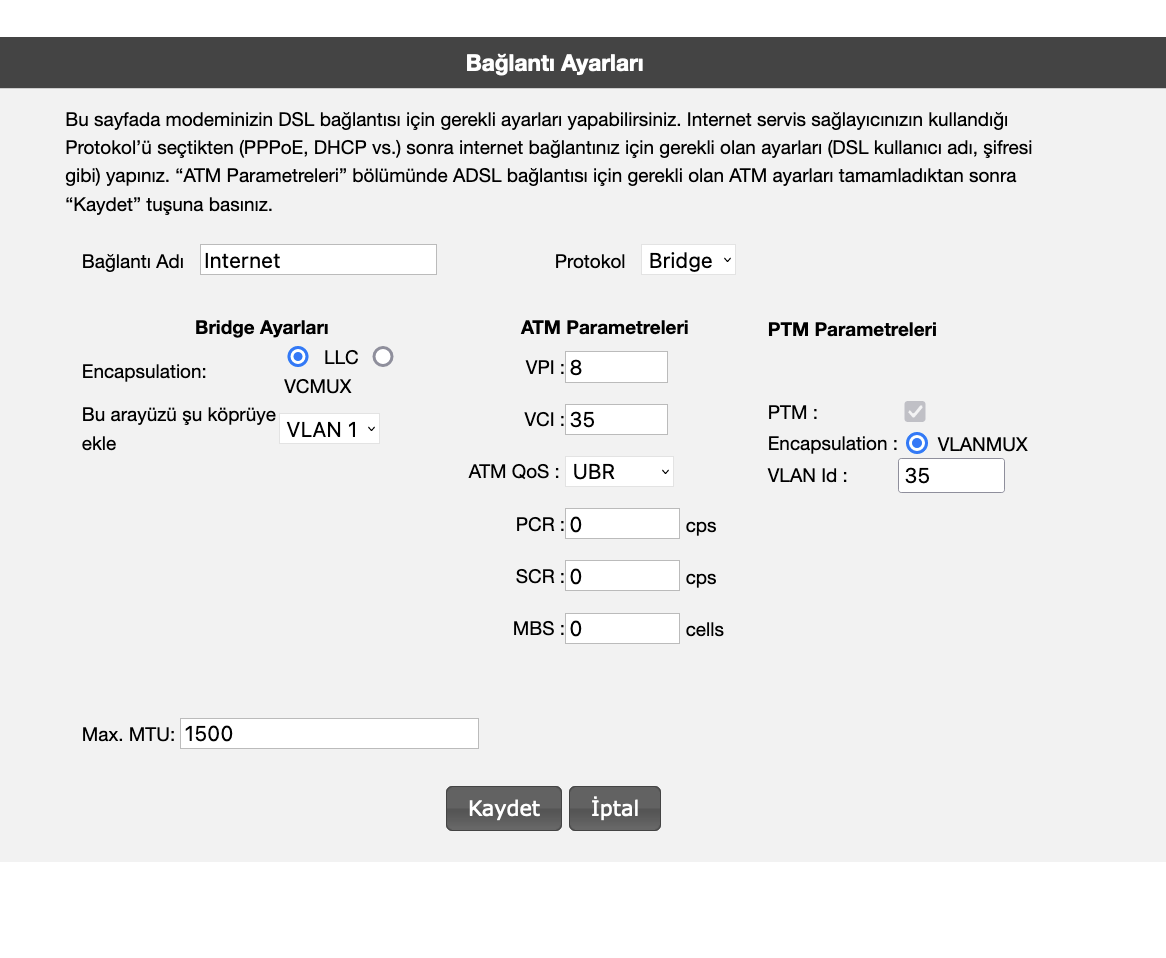The height and width of the screenshot is (958, 1166).
Task: Click the MBS cells input field
Action: pos(622,629)
